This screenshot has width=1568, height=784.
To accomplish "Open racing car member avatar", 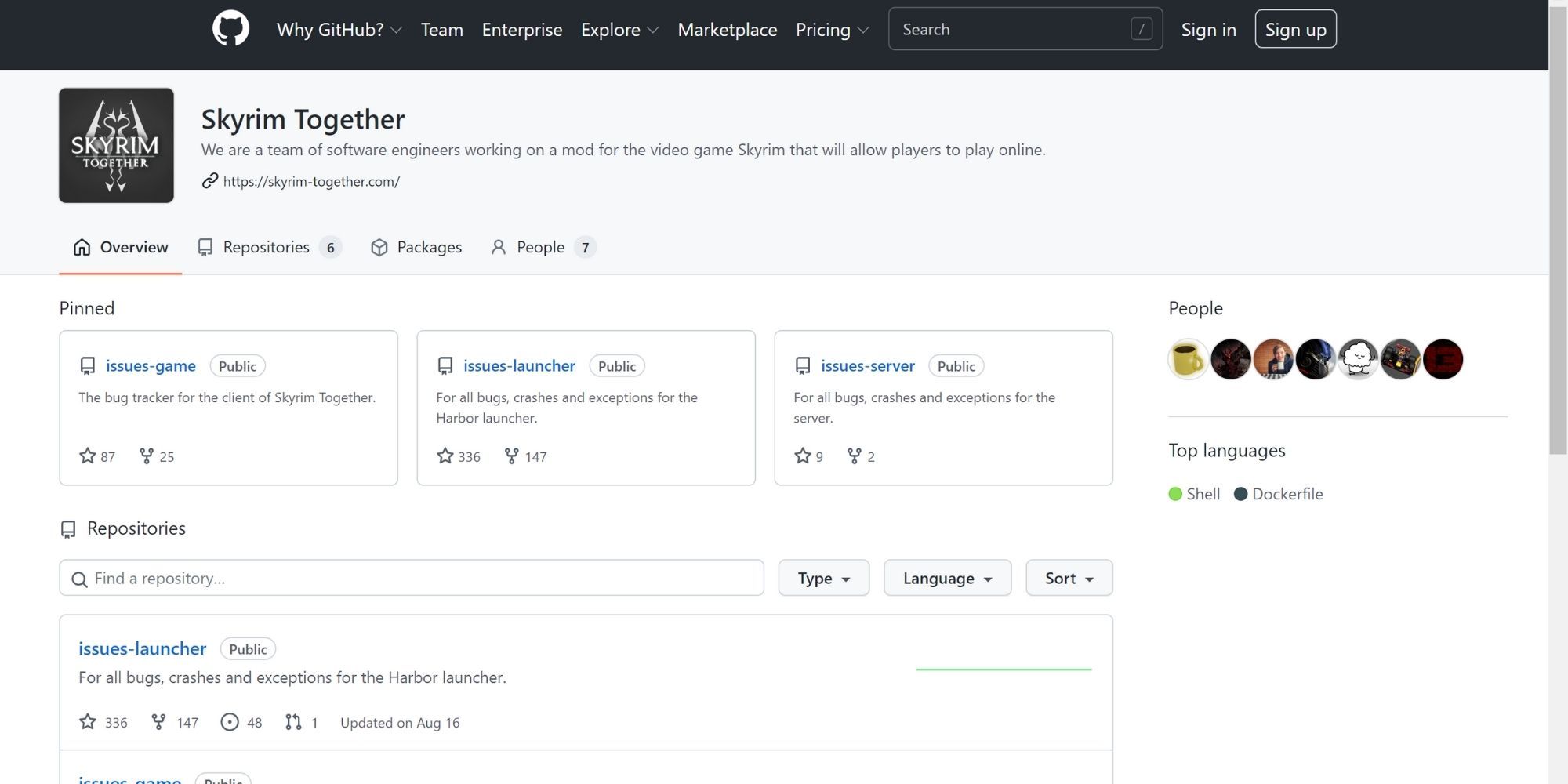I will pyautogui.click(x=1400, y=359).
